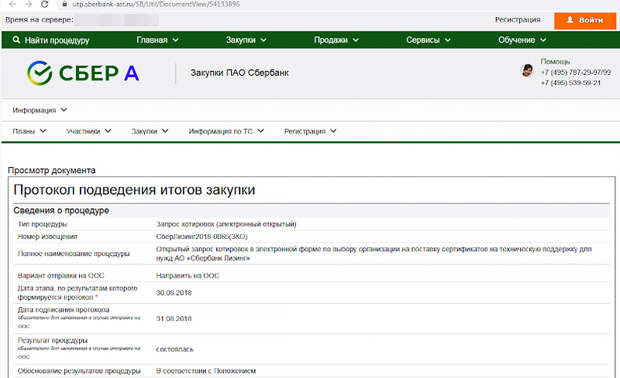The height and width of the screenshot is (378, 620).
Task: Click the padlock icon in address bar
Action: pos(64,4)
